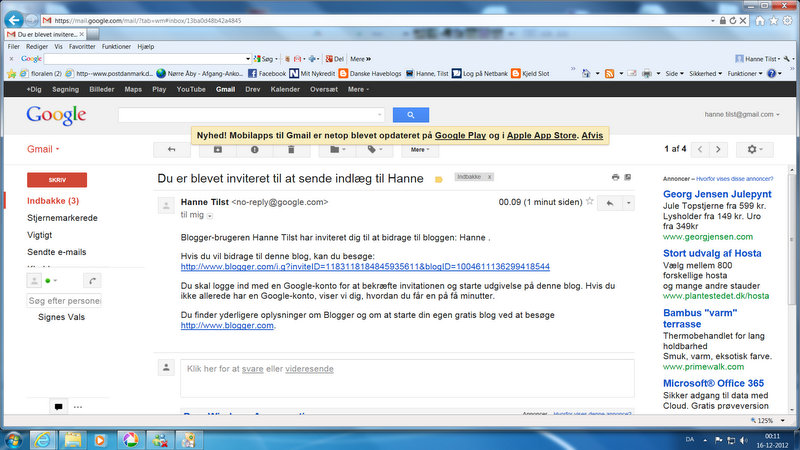Open the RSS feed icon in command bar

click(x=609, y=73)
